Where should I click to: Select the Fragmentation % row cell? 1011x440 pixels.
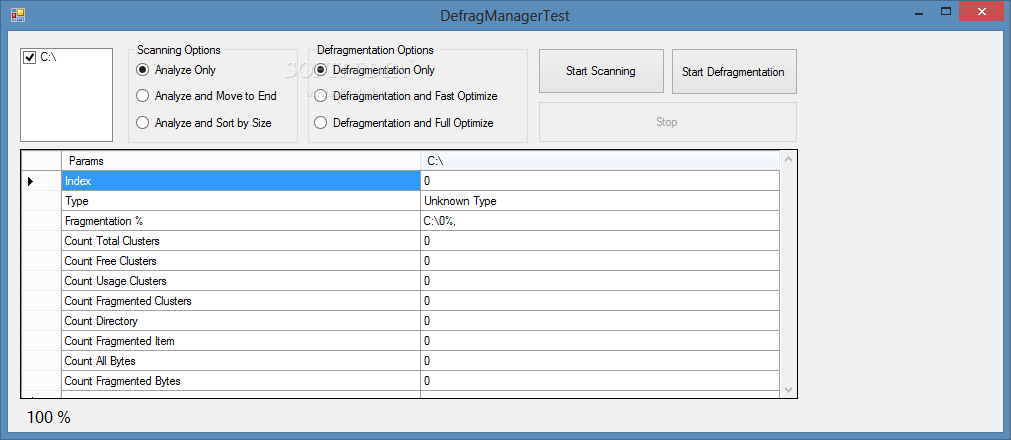(x=240, y=221)
